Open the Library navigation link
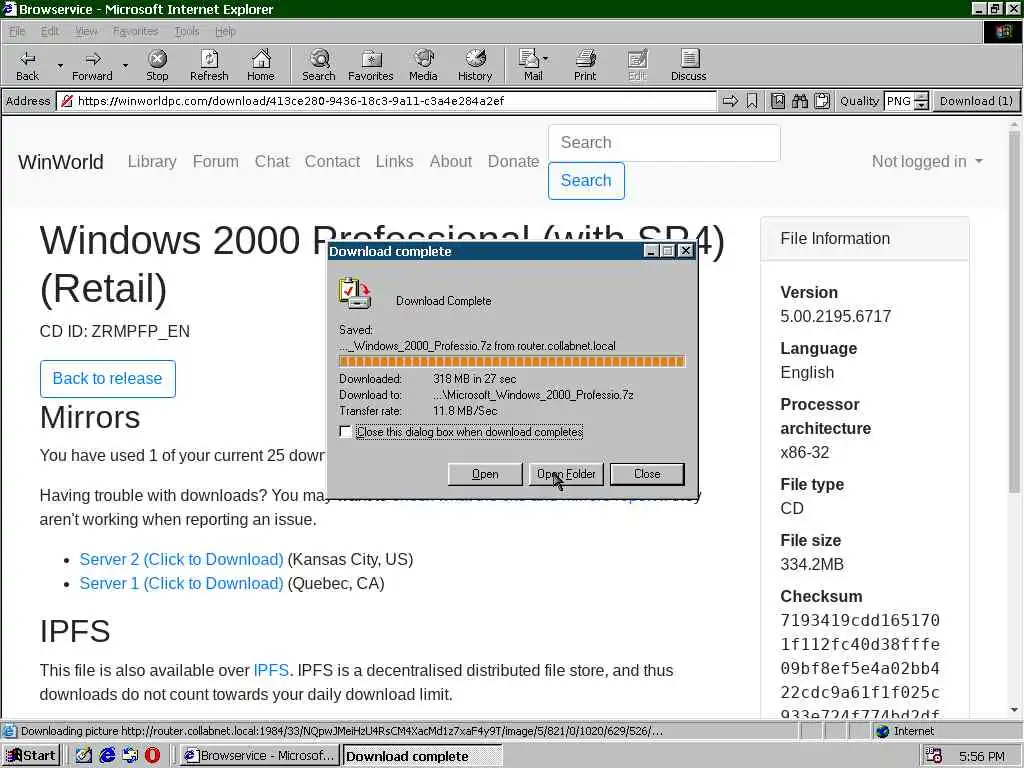The width and height of the screenshot is (1024, 768). tap(152, 161)
